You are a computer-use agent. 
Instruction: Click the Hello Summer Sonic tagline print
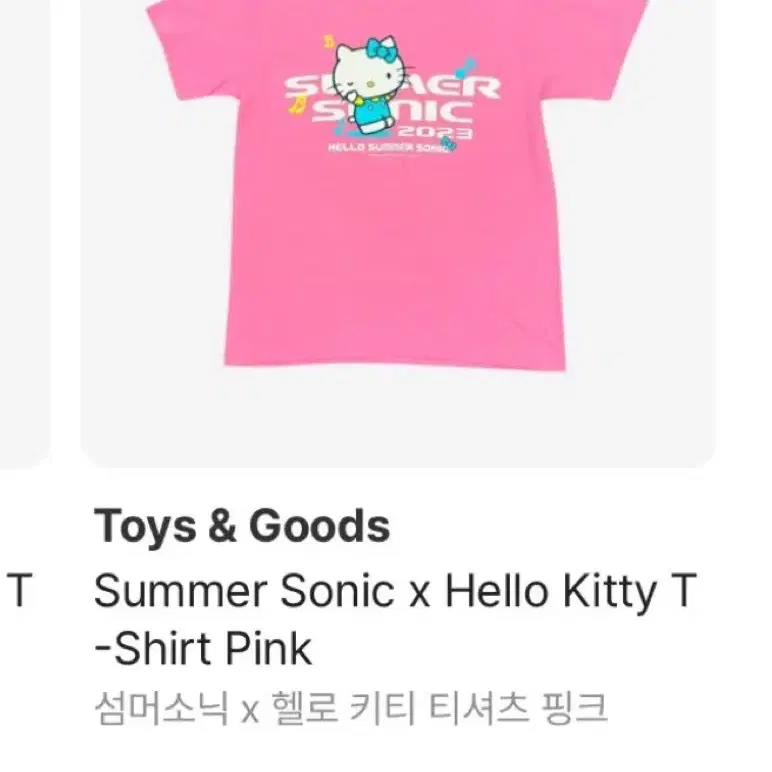click(388, 148)
